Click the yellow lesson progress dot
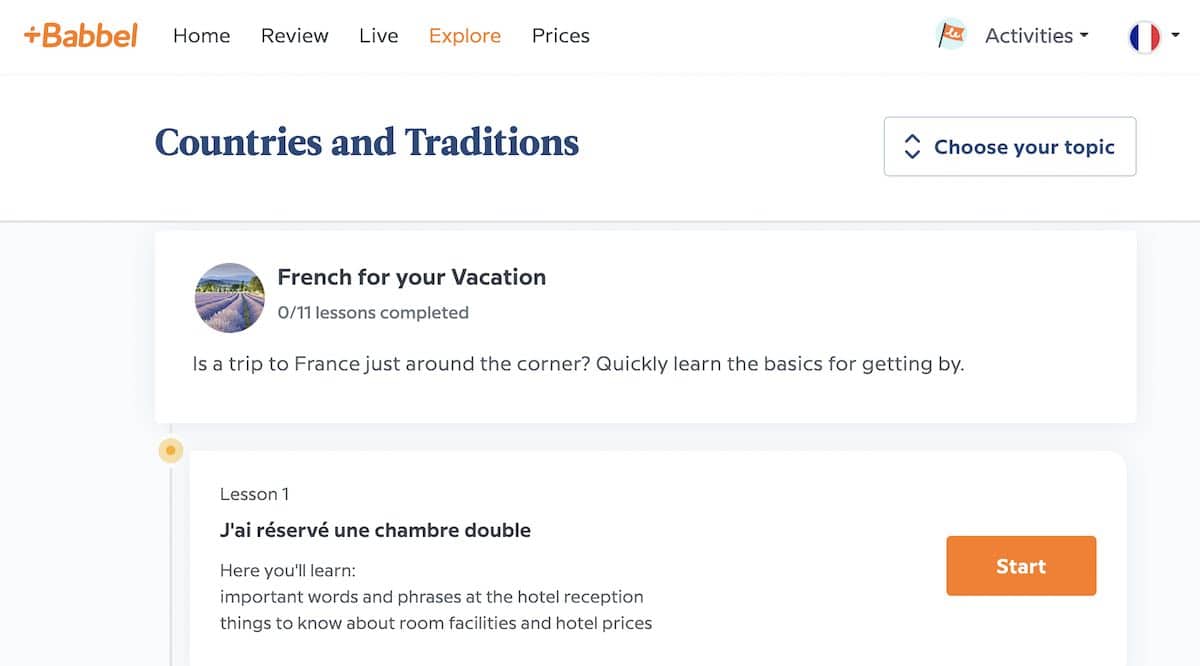The image size is (1200, 666). pyautogui.click(x=171, y=451)
